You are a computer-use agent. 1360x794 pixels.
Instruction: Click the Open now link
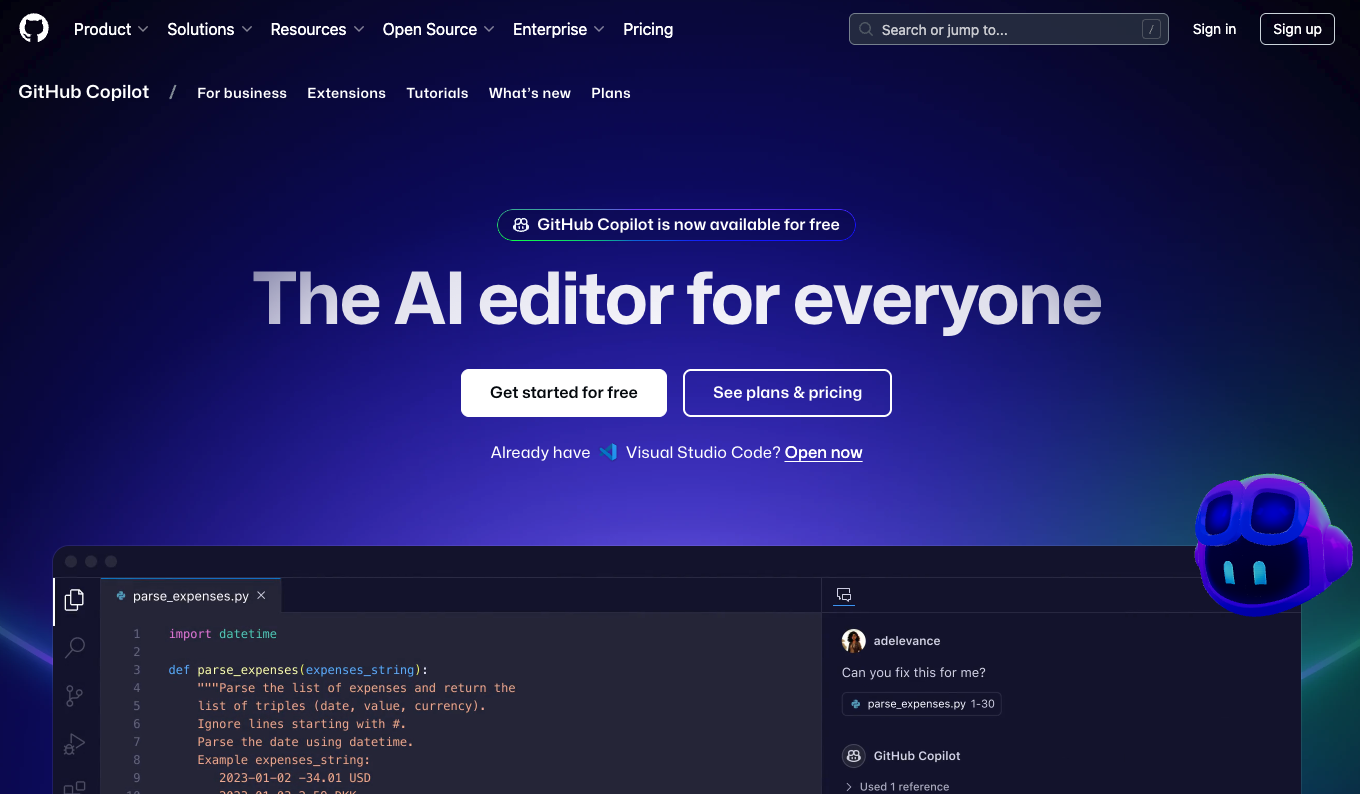[823, 453]
